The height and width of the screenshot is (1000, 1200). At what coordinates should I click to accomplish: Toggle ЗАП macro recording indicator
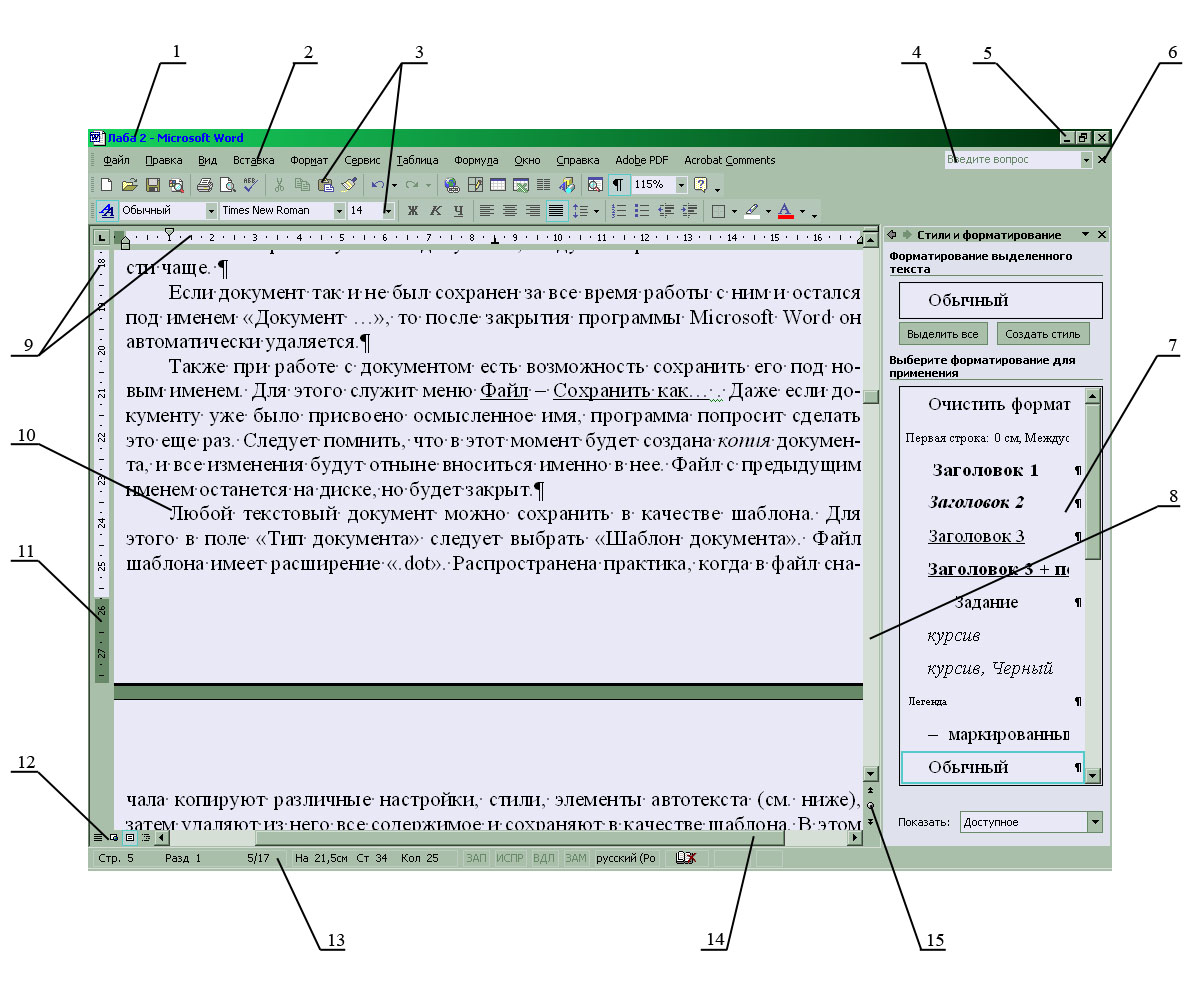476,858
